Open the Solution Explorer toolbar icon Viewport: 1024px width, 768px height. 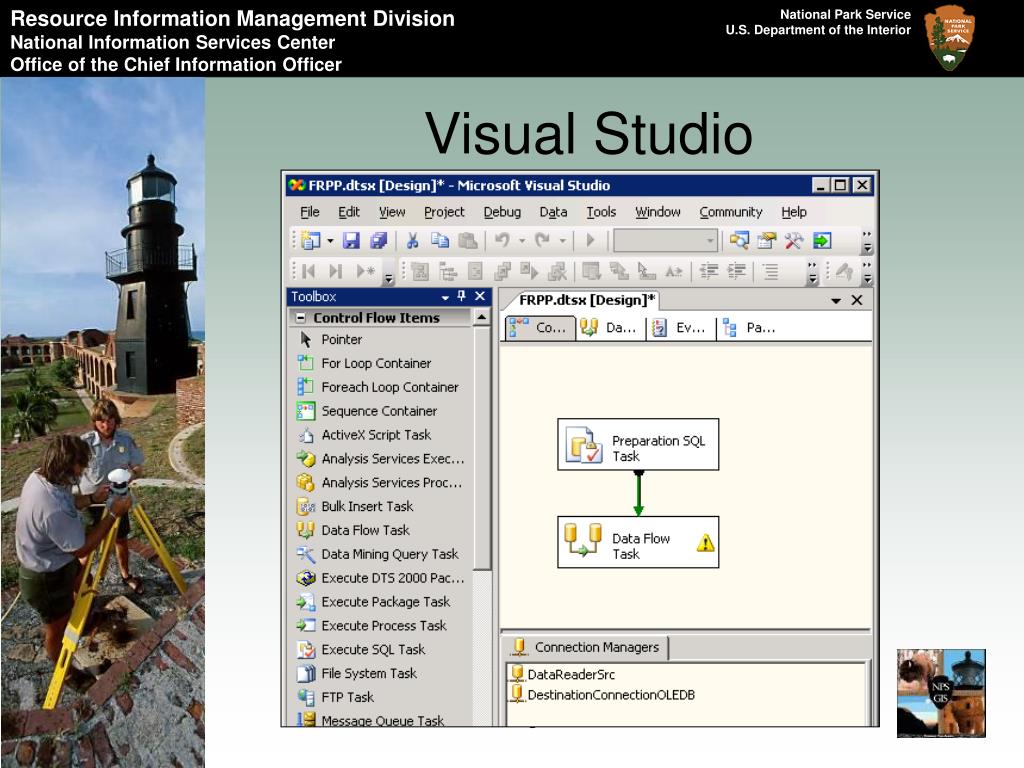pos(739,241)
